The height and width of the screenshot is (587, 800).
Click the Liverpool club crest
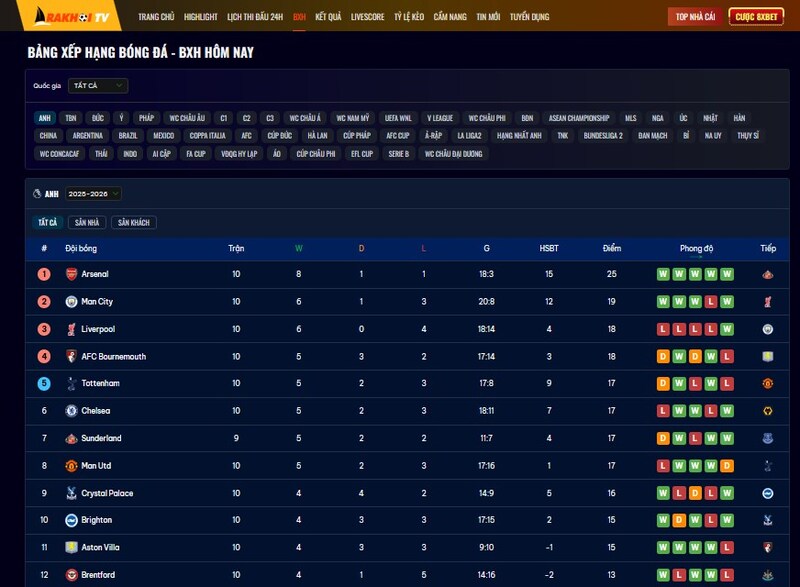click(x=71, y=329)
